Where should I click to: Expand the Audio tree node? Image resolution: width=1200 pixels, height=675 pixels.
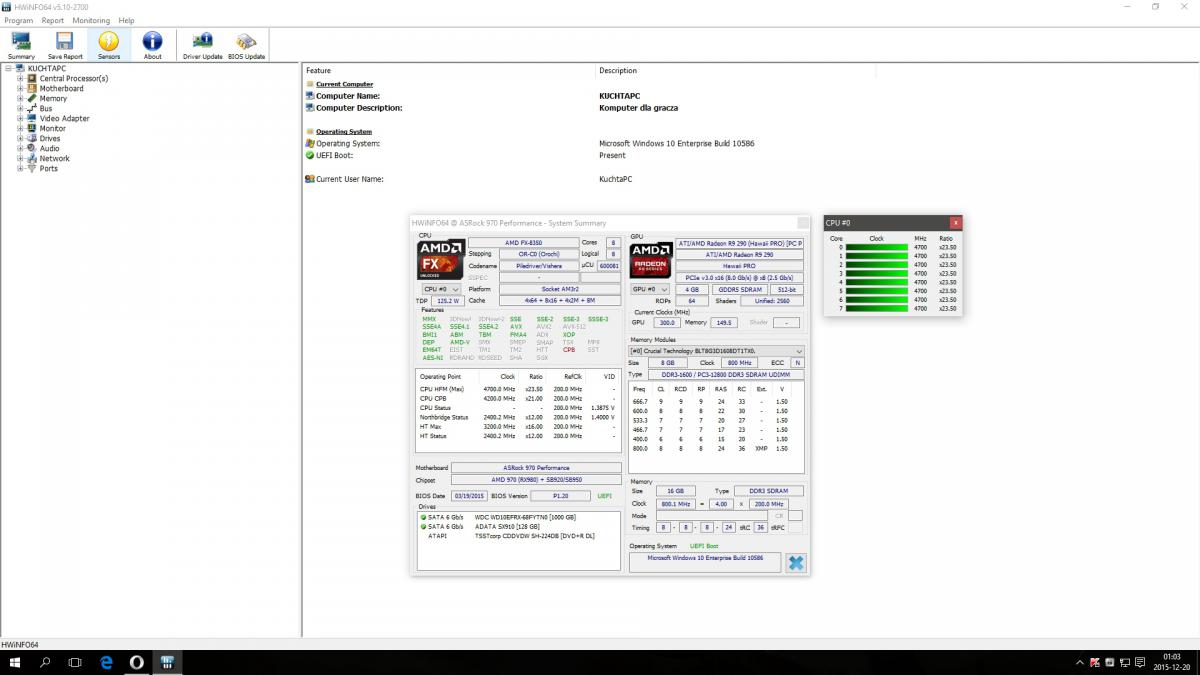(x=20, y=148)
